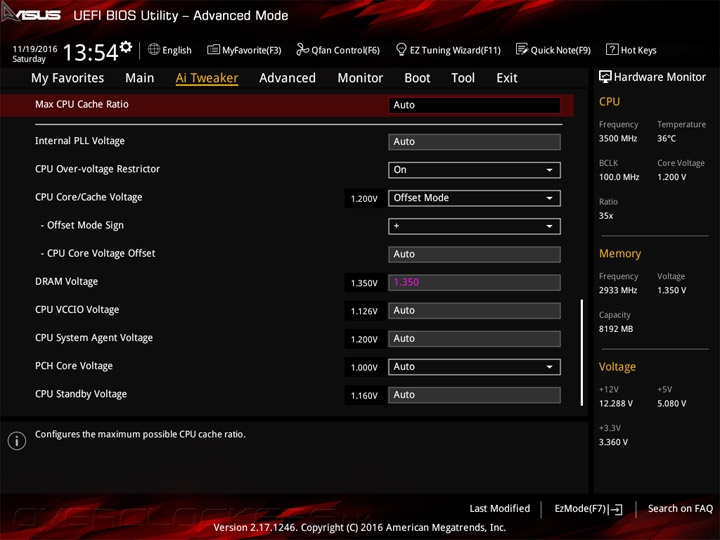The height and width of the screenshot is (540, 720).
Task: Click the ASUS logo
Action: pyautogui.click(x=30, y=14)
